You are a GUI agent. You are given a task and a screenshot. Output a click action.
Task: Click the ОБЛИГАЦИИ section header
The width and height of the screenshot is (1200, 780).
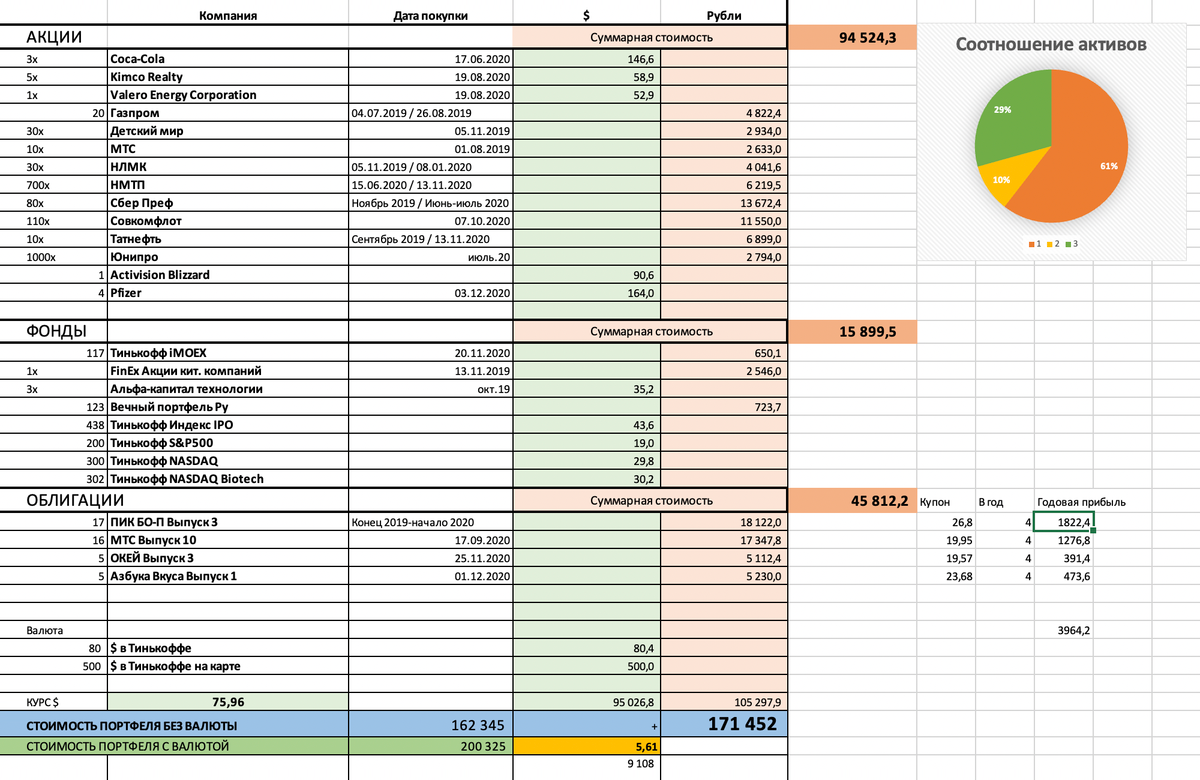75,500
